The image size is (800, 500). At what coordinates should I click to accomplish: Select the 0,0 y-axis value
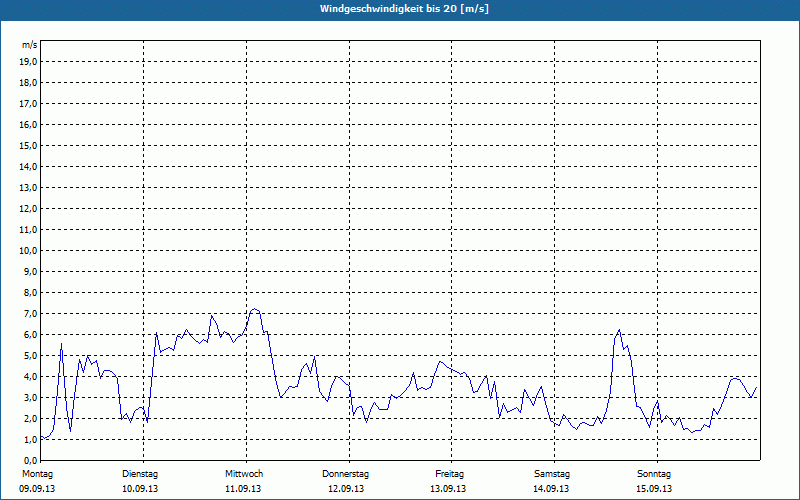click(30, 460)
